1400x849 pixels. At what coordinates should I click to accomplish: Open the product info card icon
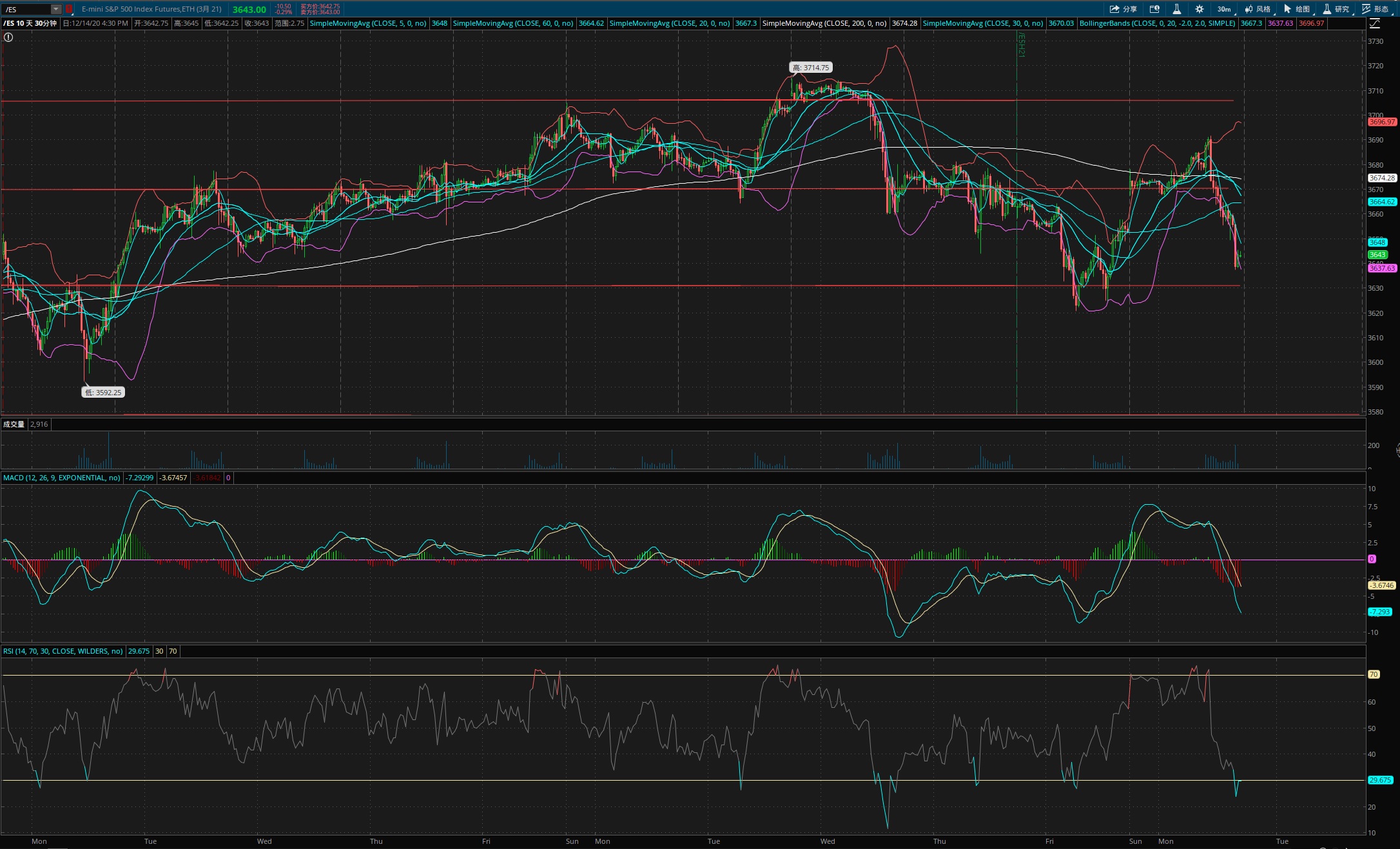click(x=1154, y=9)
